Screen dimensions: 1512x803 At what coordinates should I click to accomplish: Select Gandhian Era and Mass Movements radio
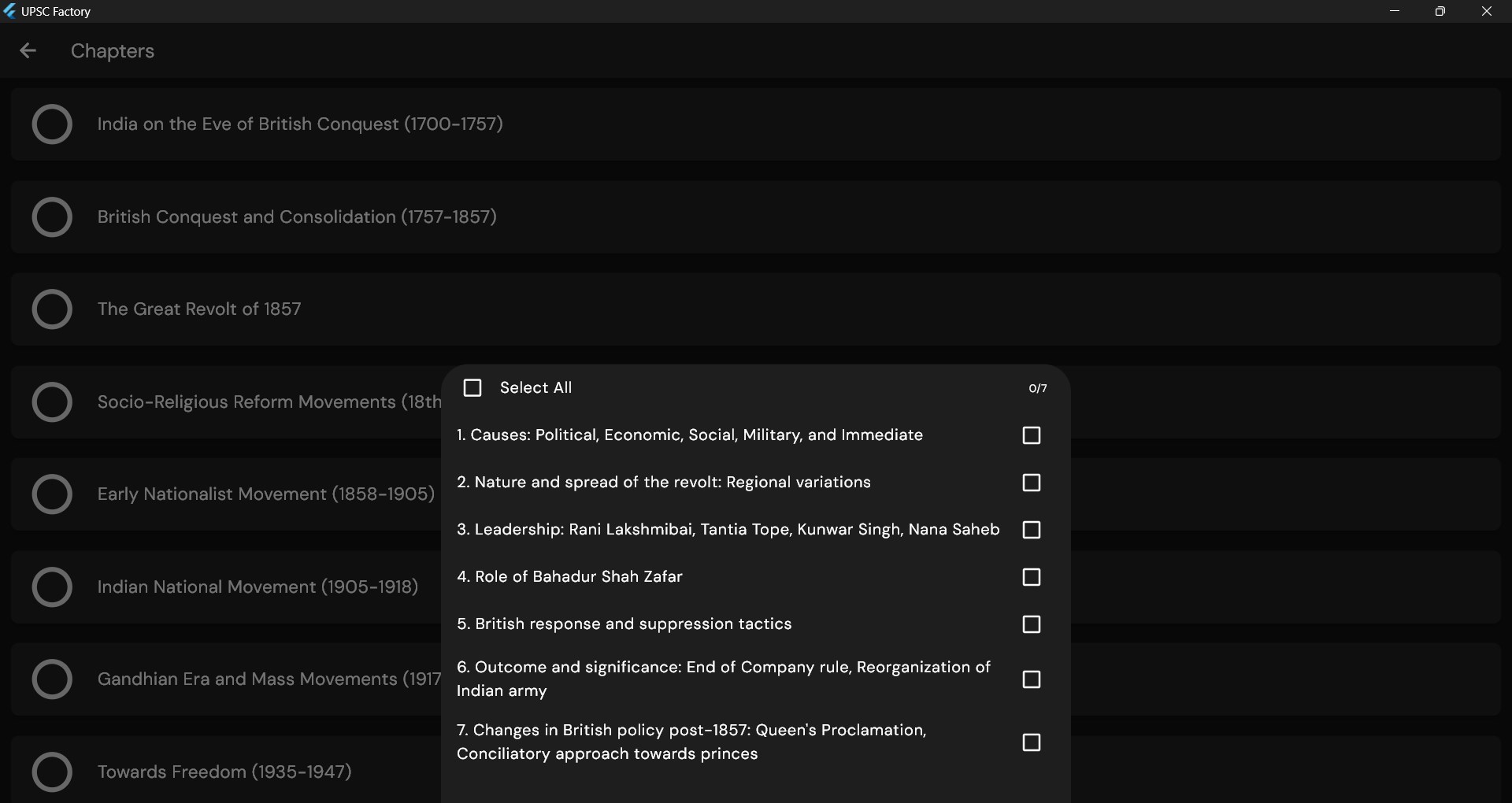coord(52,679)
